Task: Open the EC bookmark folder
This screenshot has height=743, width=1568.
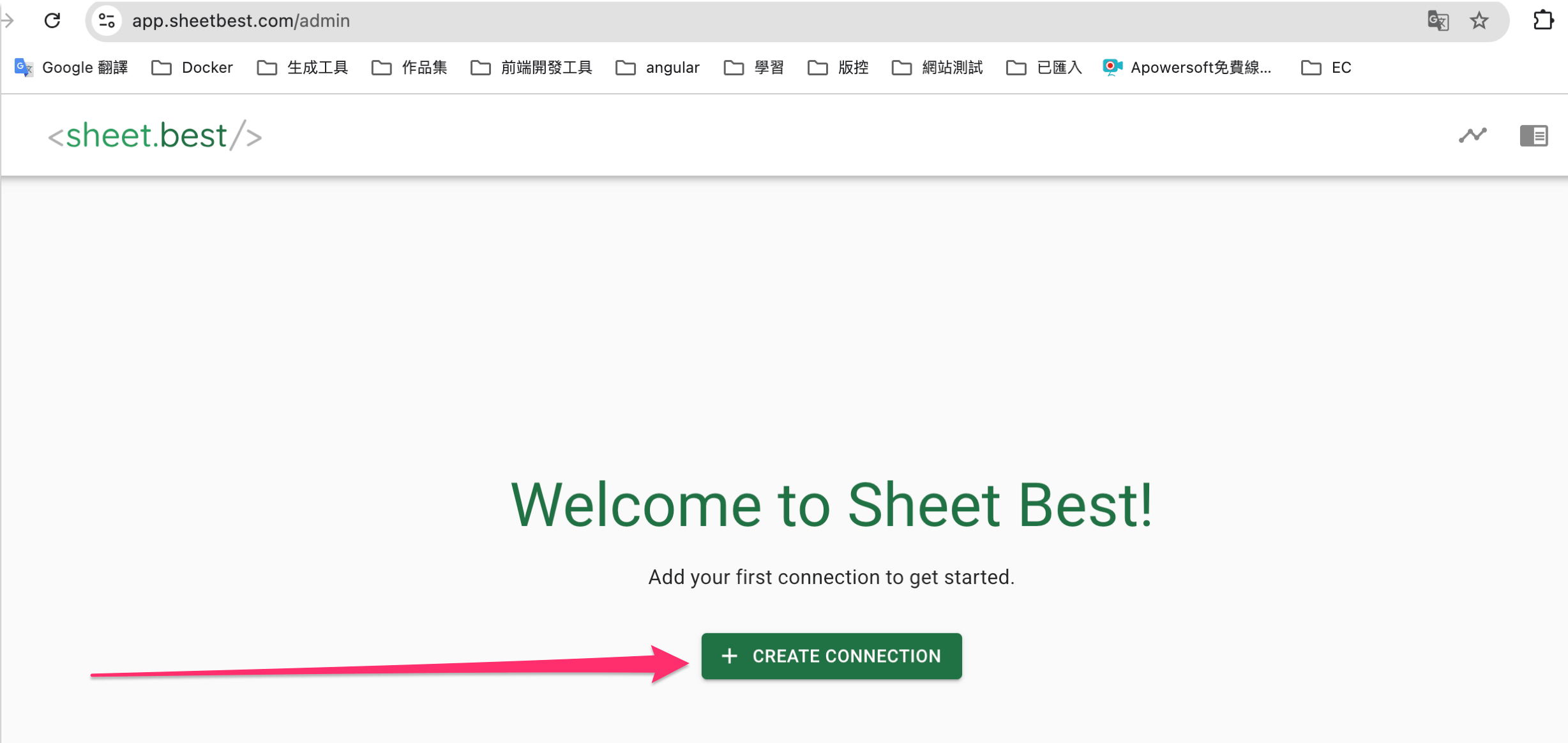Action: [x=1327, y=67]
